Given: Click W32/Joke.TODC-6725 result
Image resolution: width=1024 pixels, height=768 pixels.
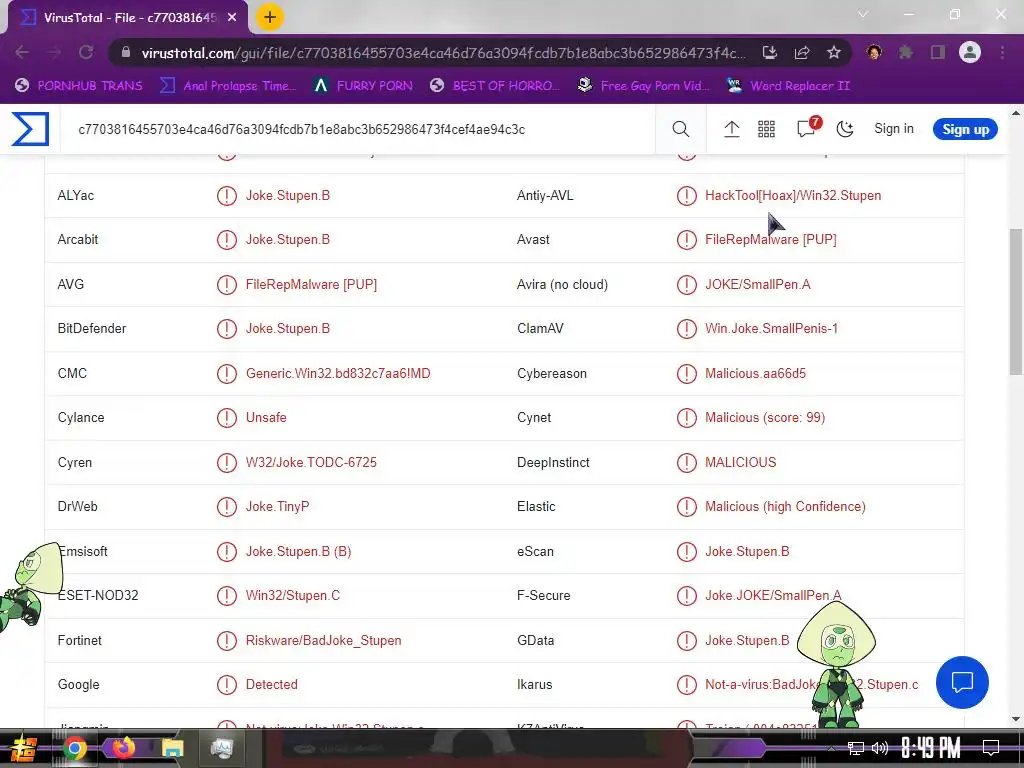Looking at the screenshot, I should 311,462.
